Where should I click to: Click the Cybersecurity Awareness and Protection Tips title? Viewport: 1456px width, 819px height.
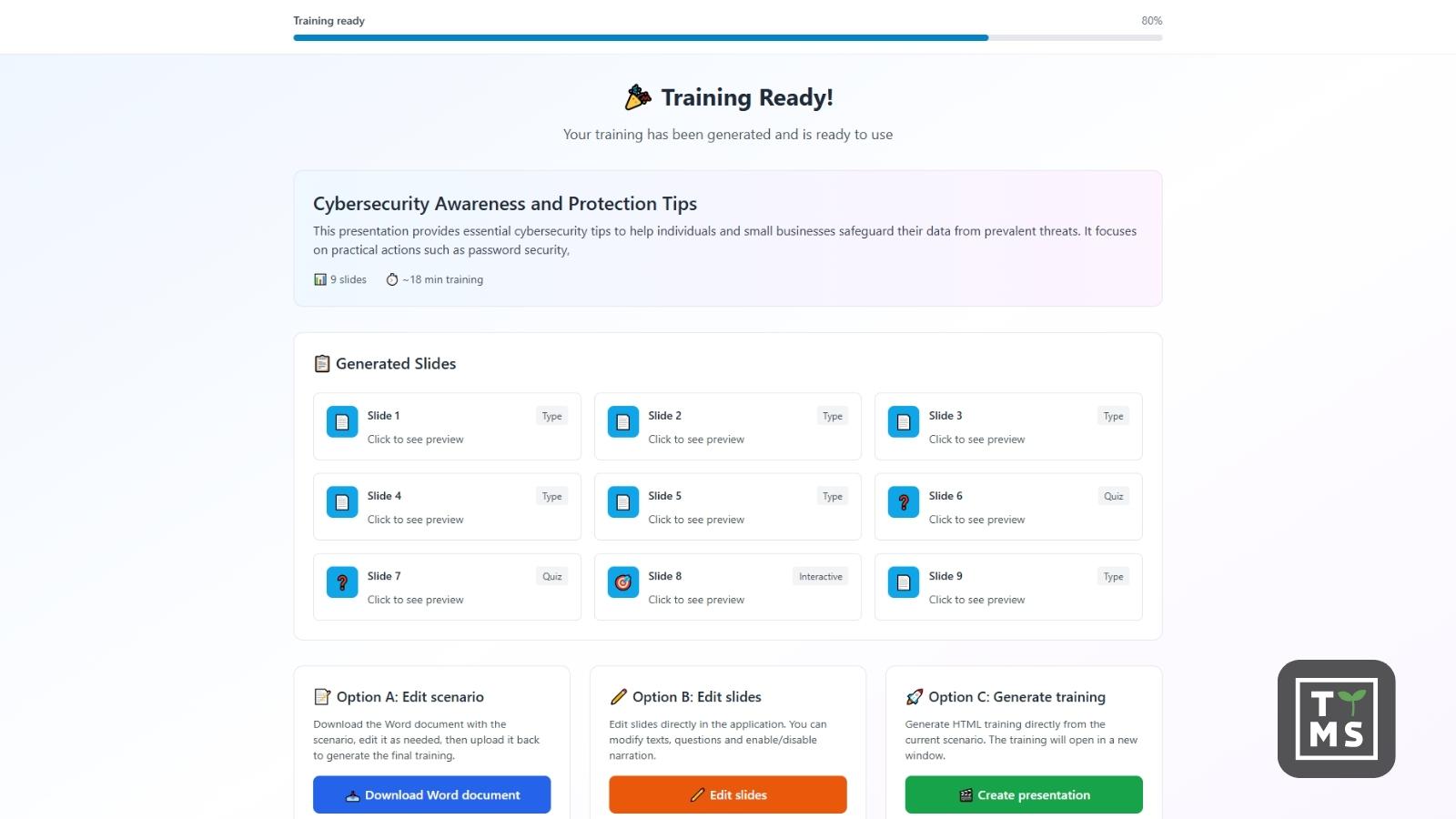(505, 204)
